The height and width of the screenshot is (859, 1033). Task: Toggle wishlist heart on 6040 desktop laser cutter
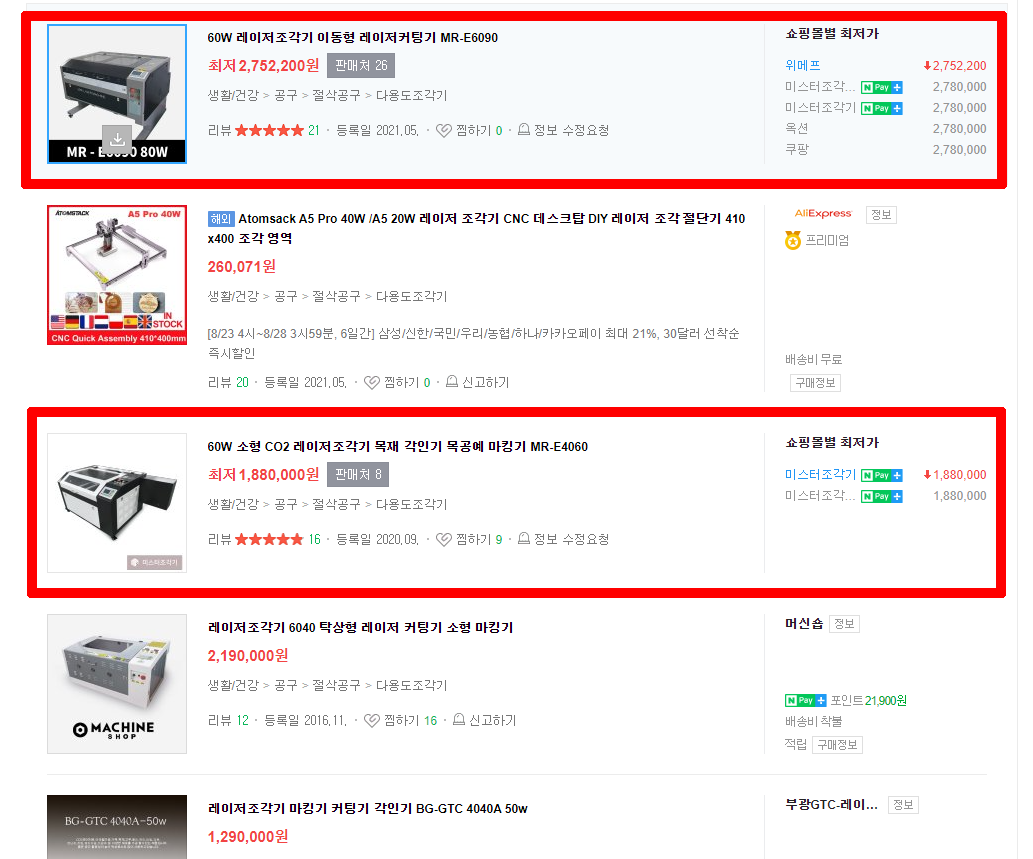(372, 721)
